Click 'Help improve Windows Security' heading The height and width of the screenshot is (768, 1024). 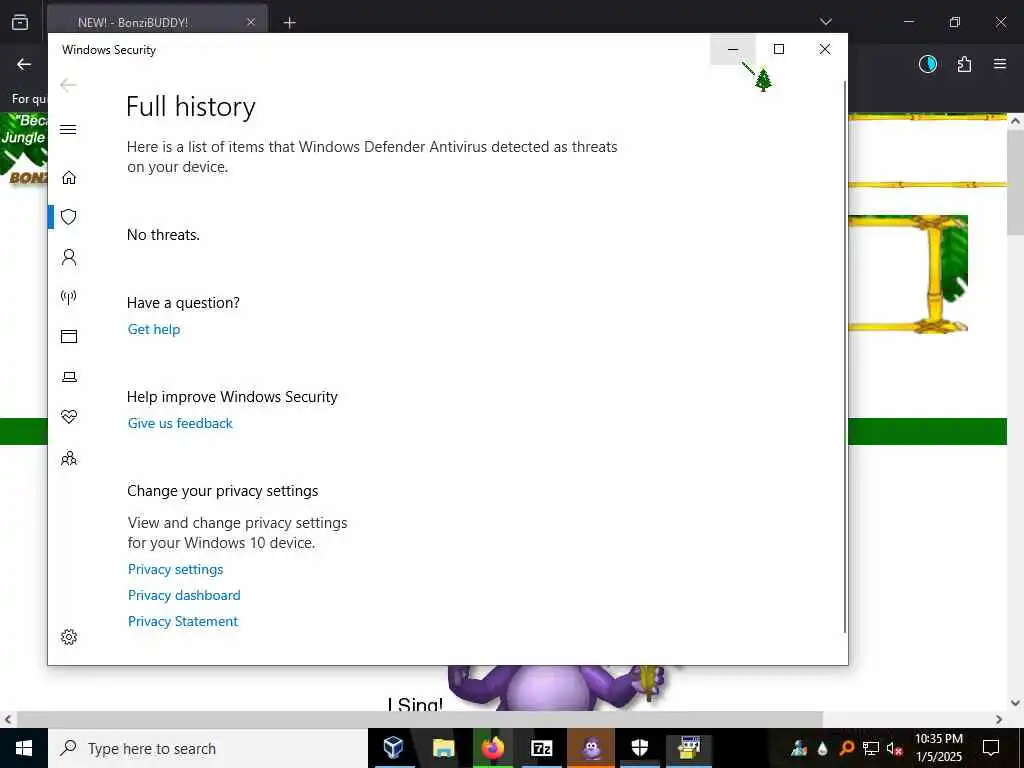pos(232,397)
